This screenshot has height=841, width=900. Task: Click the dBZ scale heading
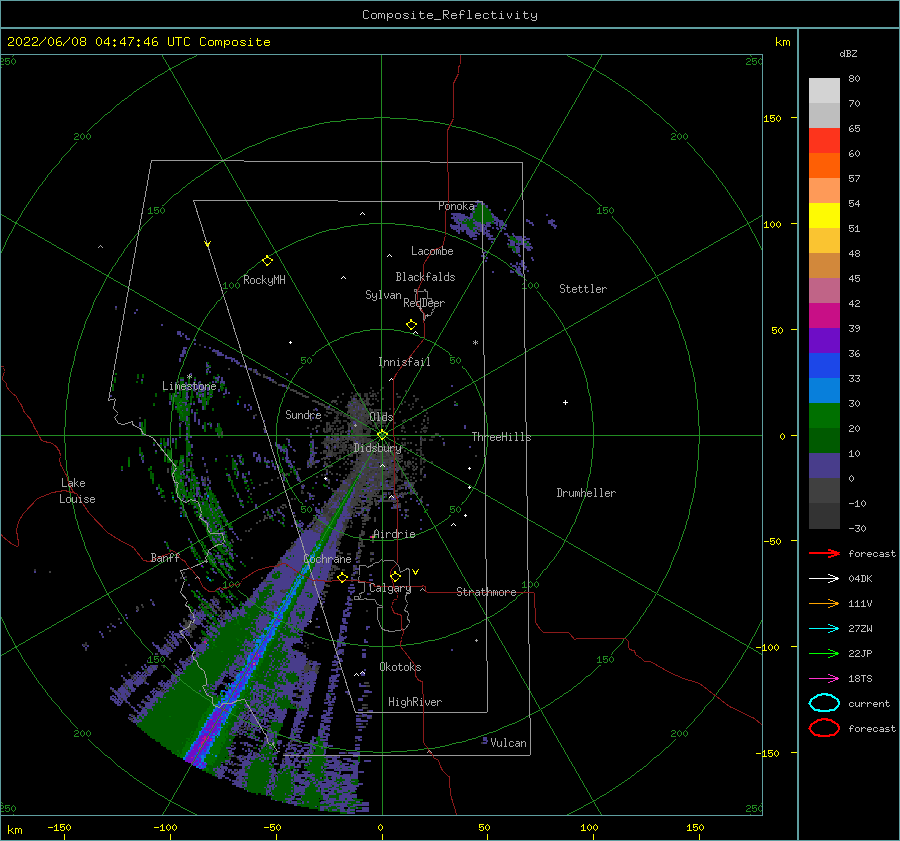[x=848, y=53]
